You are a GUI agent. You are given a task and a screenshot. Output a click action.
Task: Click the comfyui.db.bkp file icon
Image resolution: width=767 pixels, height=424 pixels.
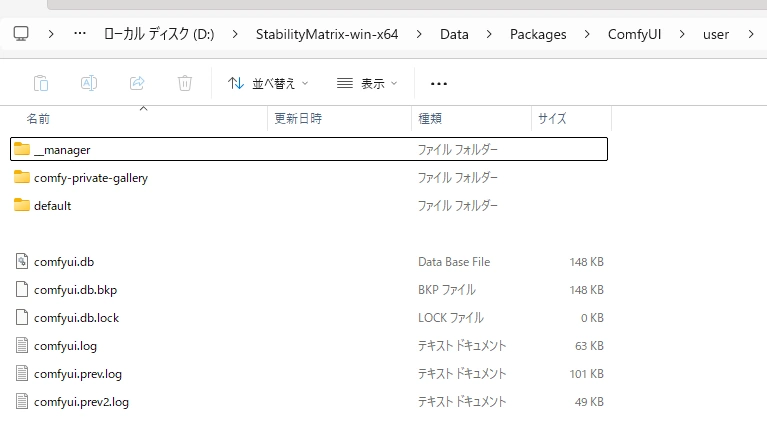coord(22,289)
